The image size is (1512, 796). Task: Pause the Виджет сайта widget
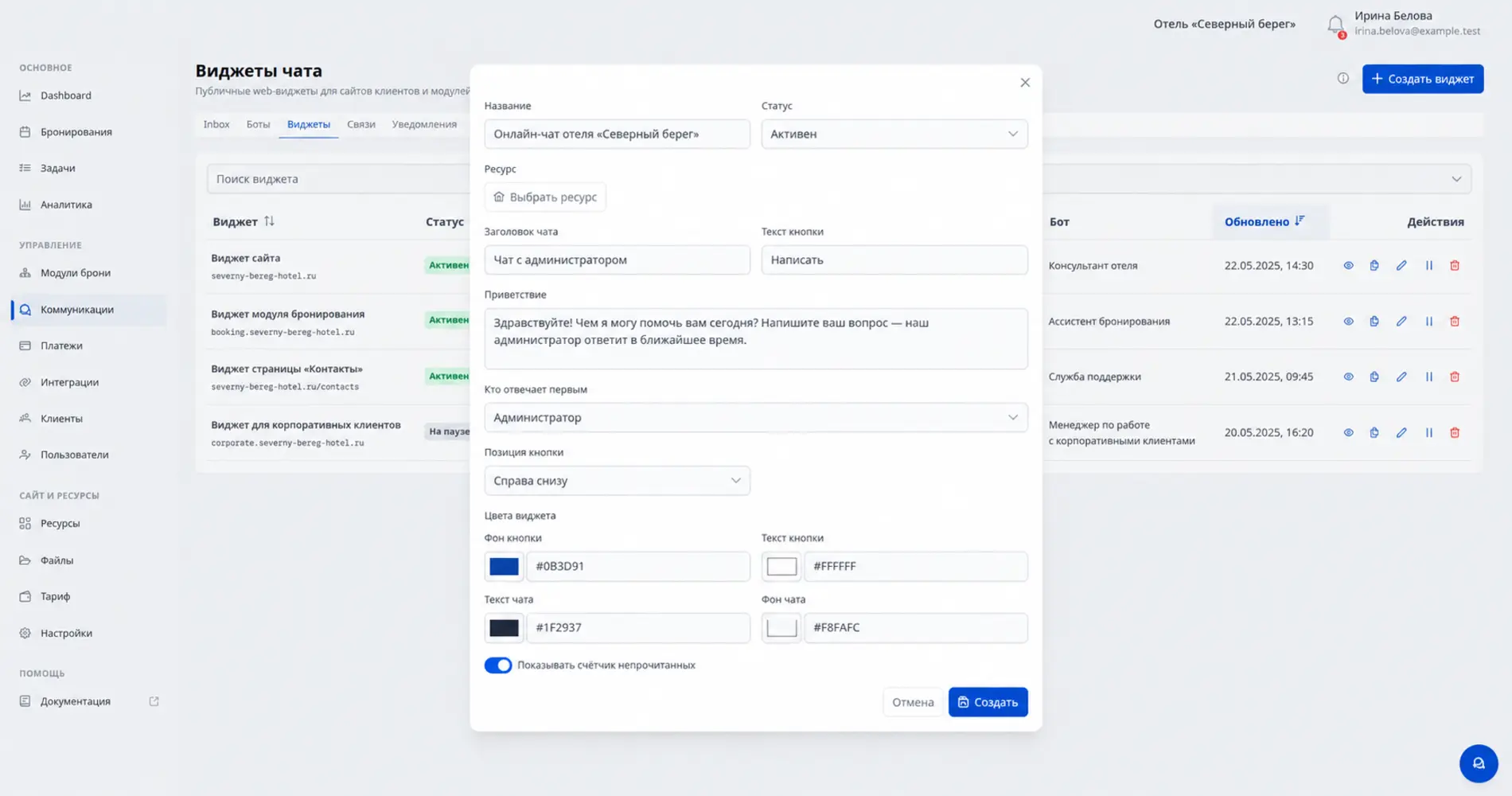click(1429, 265)
